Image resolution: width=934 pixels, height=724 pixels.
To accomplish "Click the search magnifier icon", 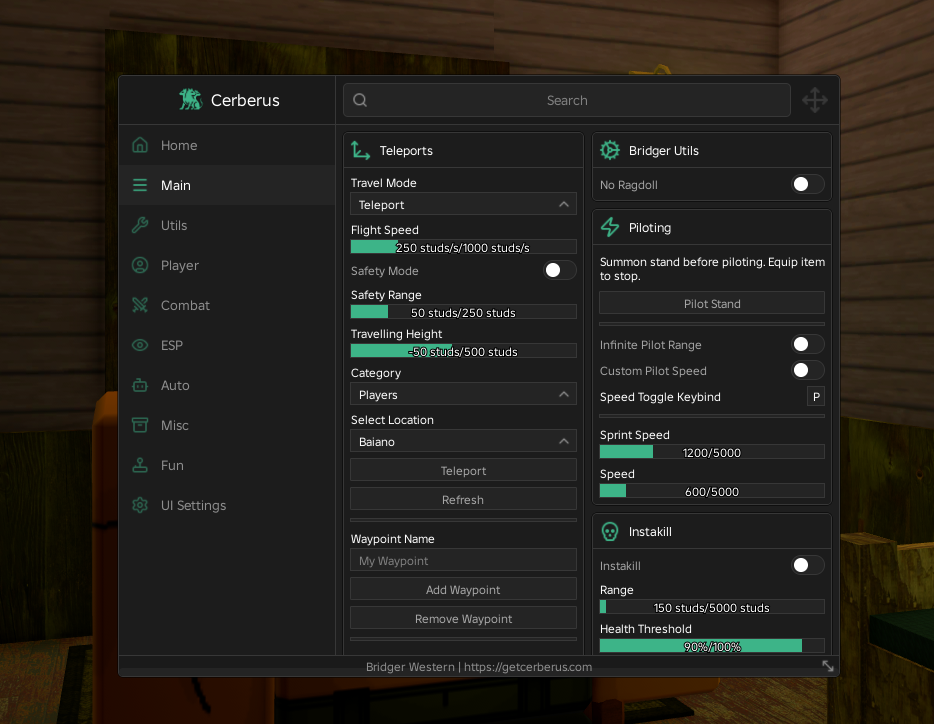I will 360,100.
